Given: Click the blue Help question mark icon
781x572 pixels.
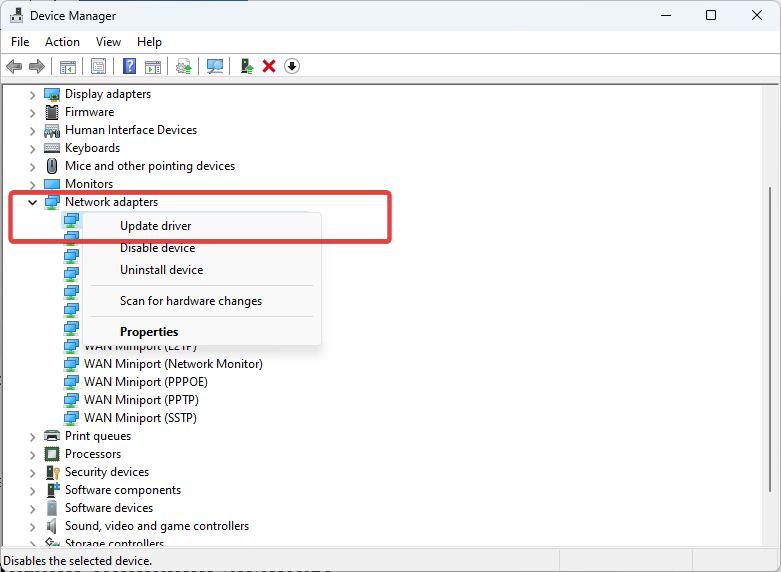Looking at the screenshot, I should point(130,66).
